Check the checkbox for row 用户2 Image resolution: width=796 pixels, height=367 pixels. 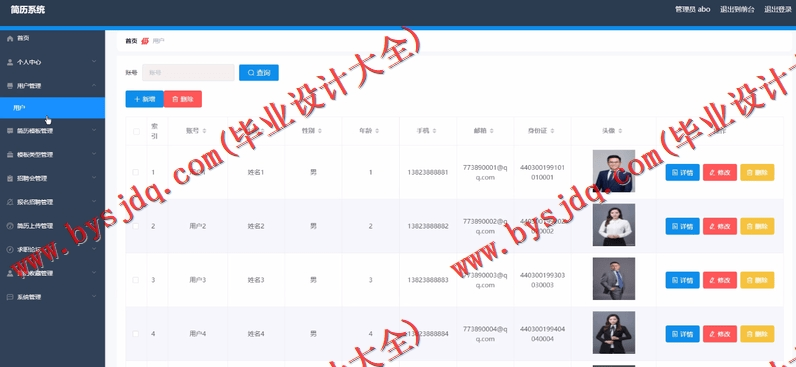(x=136, y=226)
